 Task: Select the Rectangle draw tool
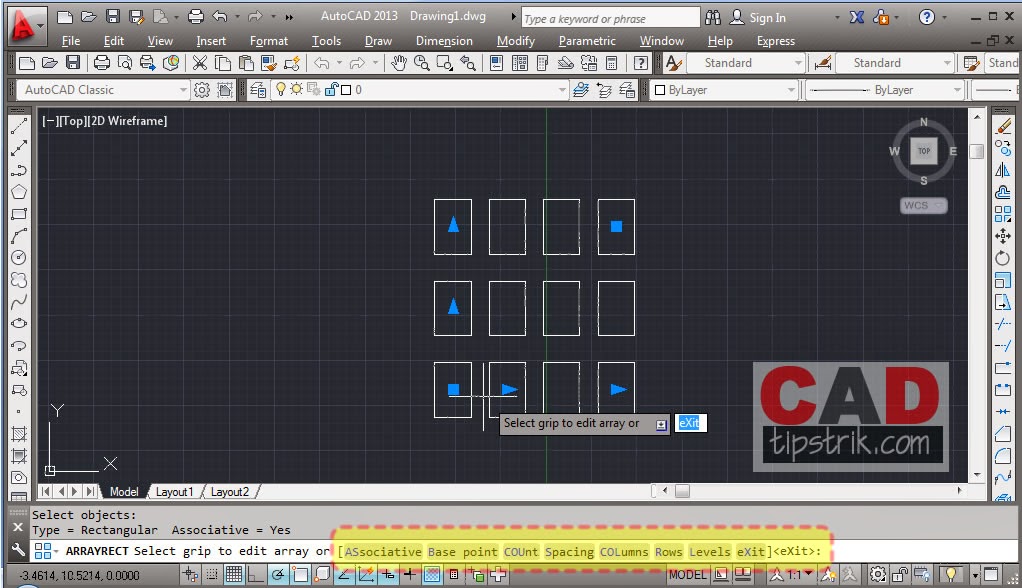19,214
